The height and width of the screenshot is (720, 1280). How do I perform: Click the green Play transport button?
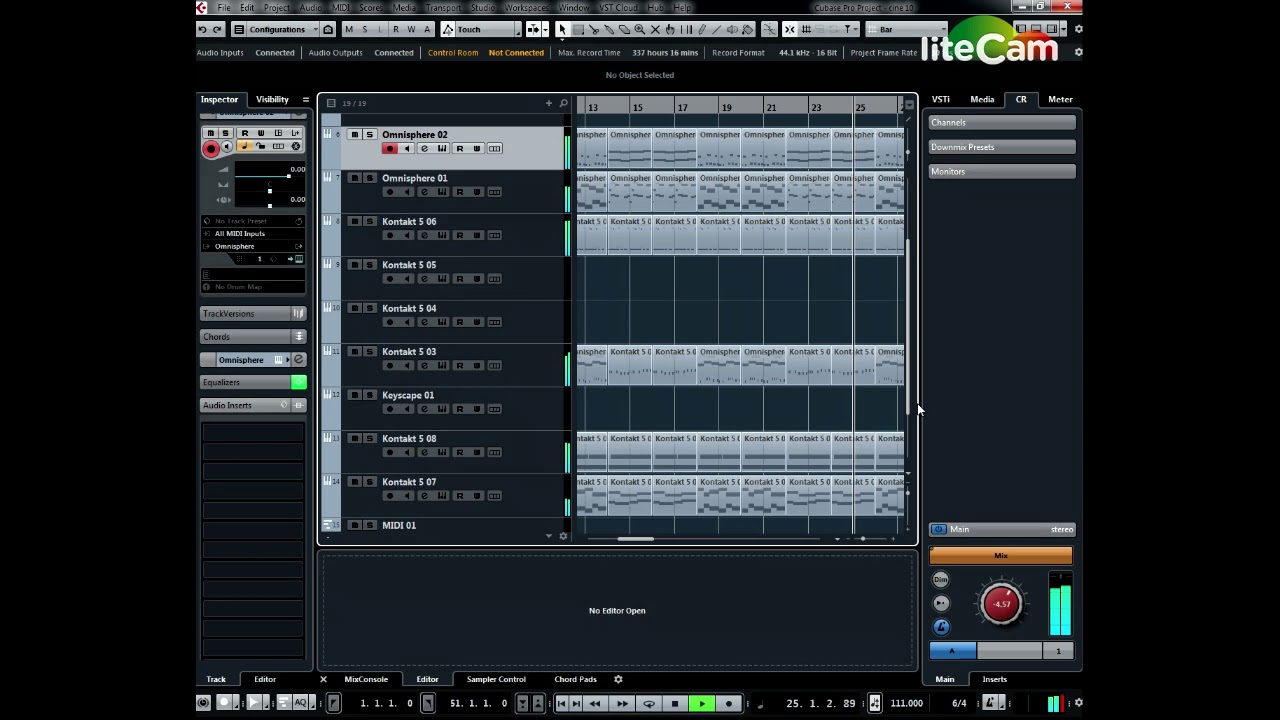click(x=702, y=703)
